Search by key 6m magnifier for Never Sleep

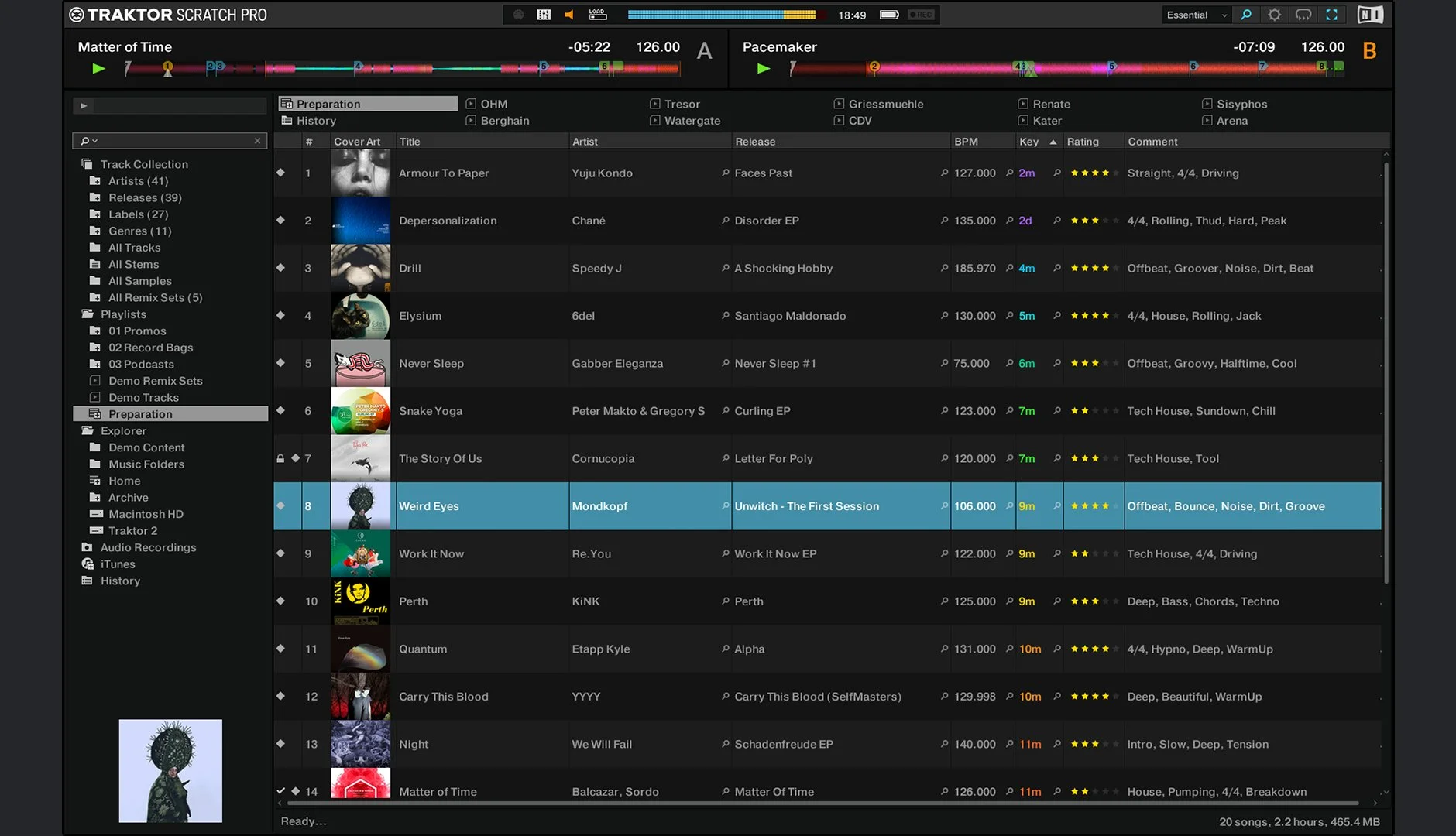pos(1056,363)
